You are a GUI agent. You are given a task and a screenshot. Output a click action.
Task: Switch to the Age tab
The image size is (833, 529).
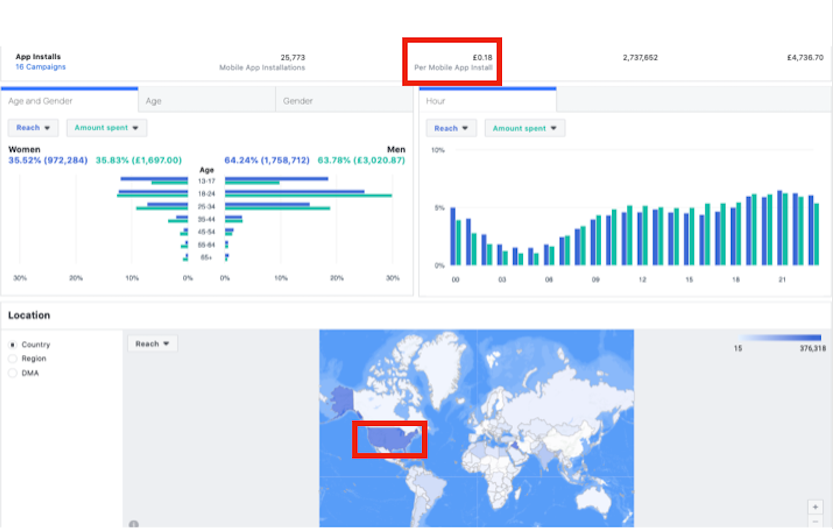coord(207,101)
